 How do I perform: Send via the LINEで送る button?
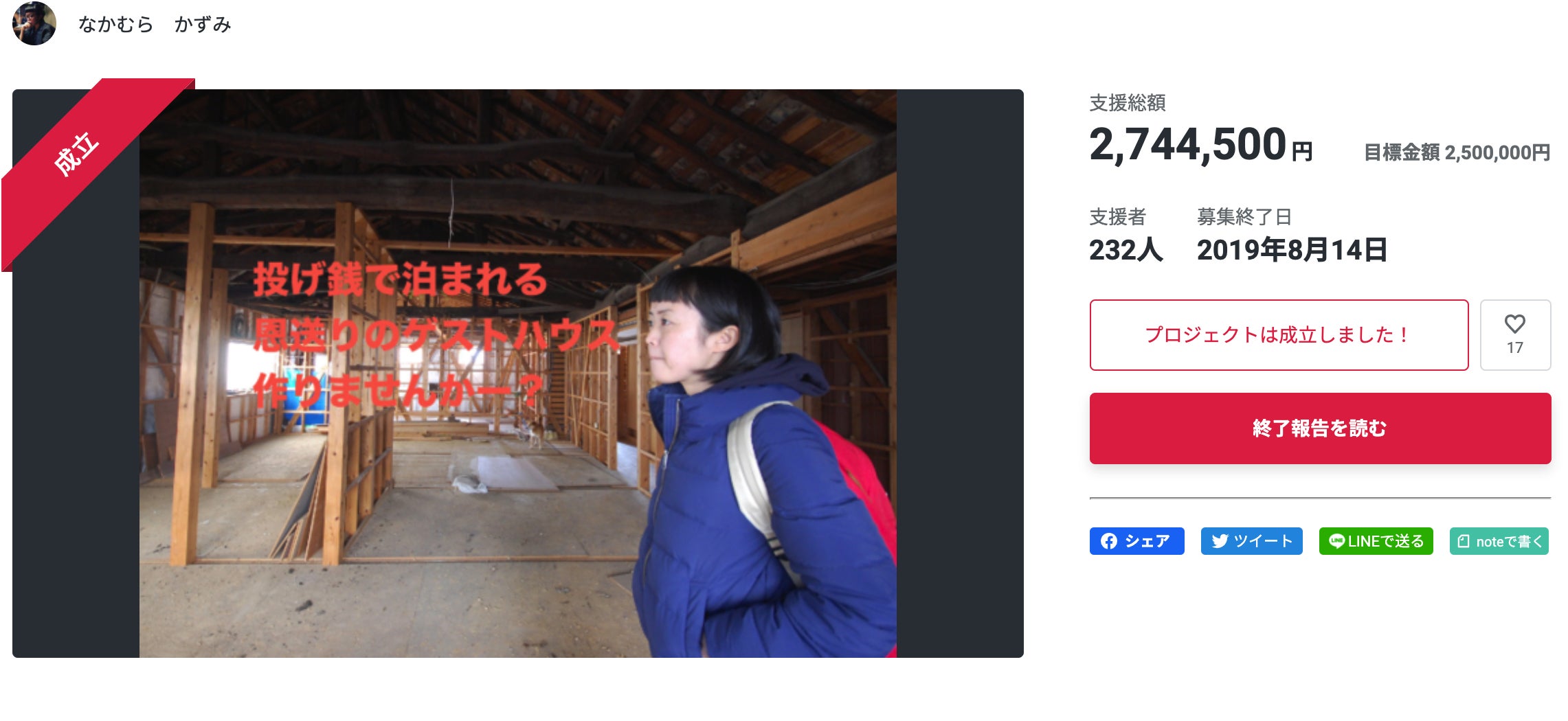tap(1376, 541)
